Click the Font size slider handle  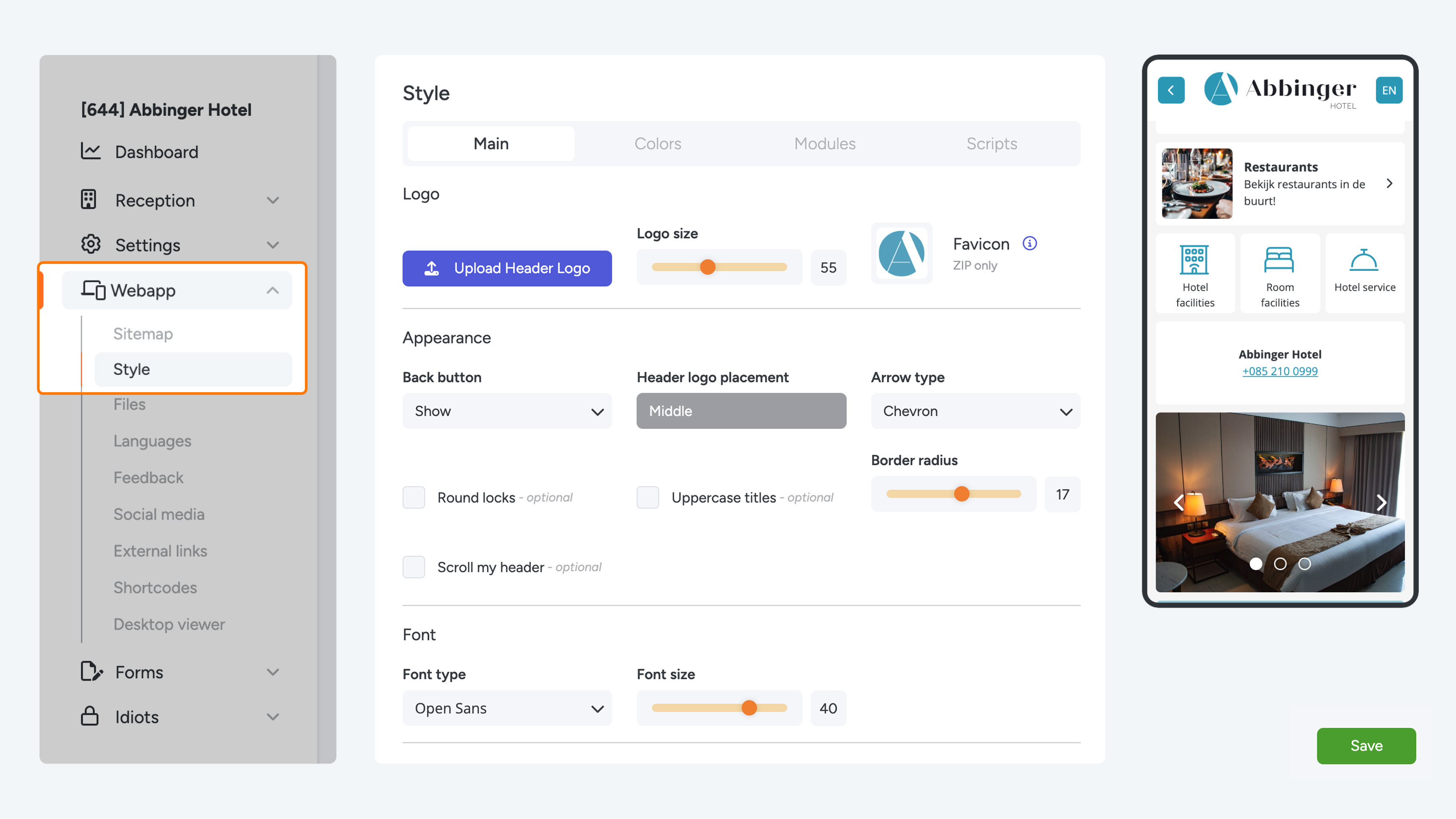pos(749,708)
